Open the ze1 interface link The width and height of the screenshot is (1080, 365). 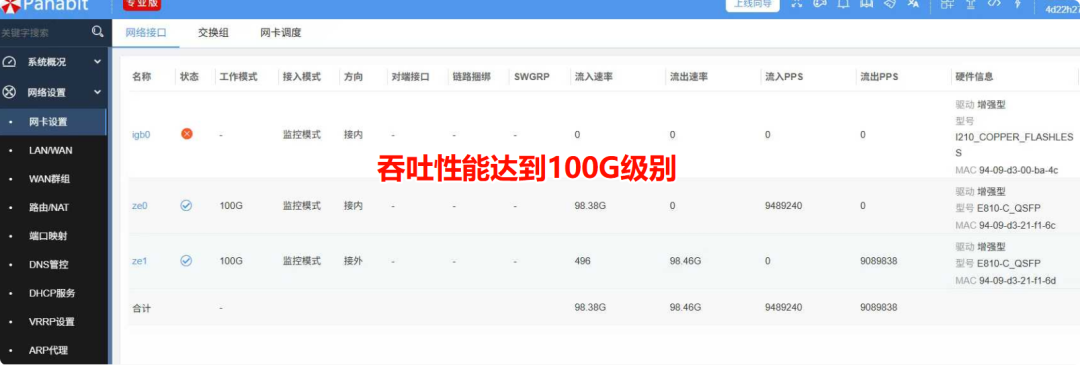(140, 261)
